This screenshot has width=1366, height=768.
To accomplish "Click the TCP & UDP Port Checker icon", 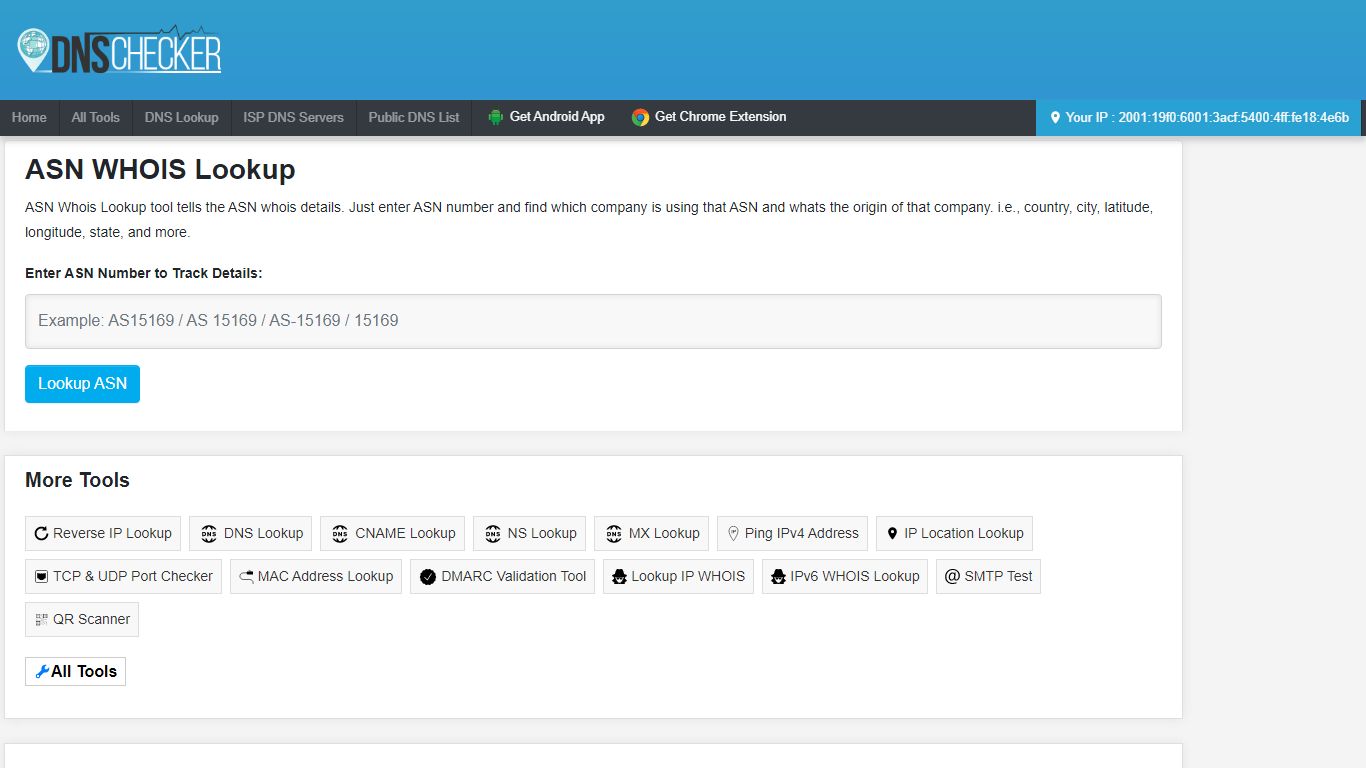I will tap(41, 577).
